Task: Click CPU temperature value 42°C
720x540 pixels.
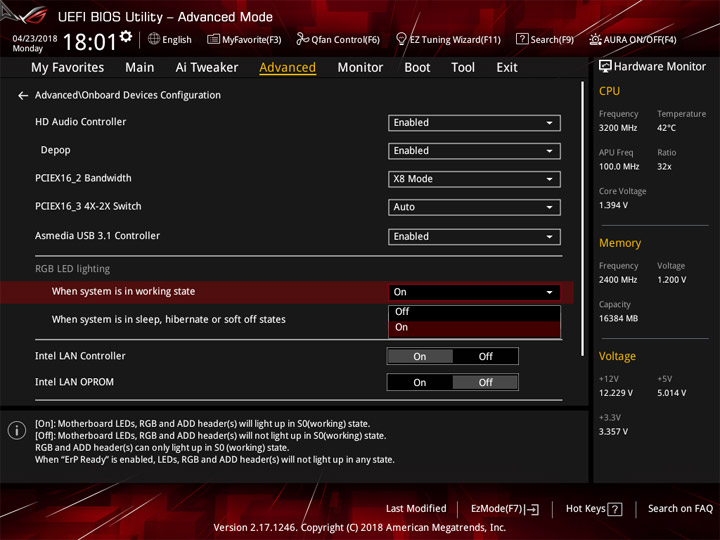Action: (x=666, y=128)
